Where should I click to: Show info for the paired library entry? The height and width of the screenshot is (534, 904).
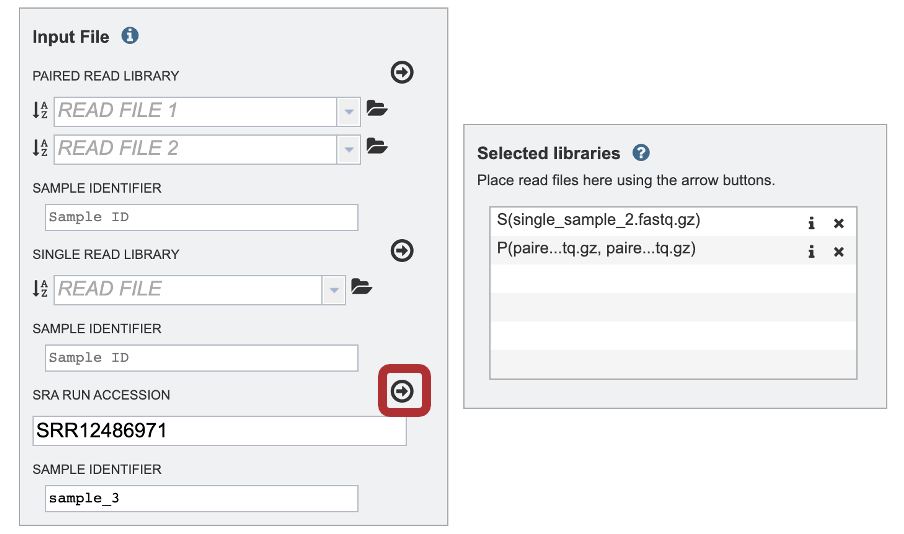click(x=811, y=251)
